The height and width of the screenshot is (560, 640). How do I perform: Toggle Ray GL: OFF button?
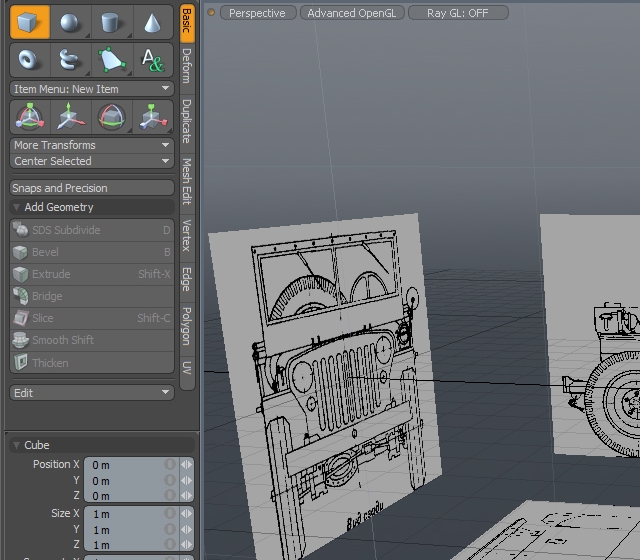[x=458, y=13]
